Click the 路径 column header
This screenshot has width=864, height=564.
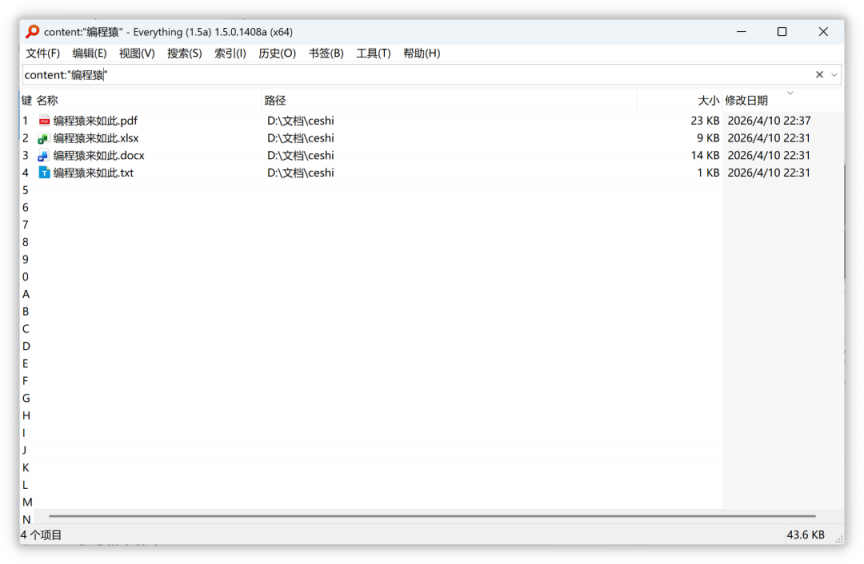click(275, 101)
